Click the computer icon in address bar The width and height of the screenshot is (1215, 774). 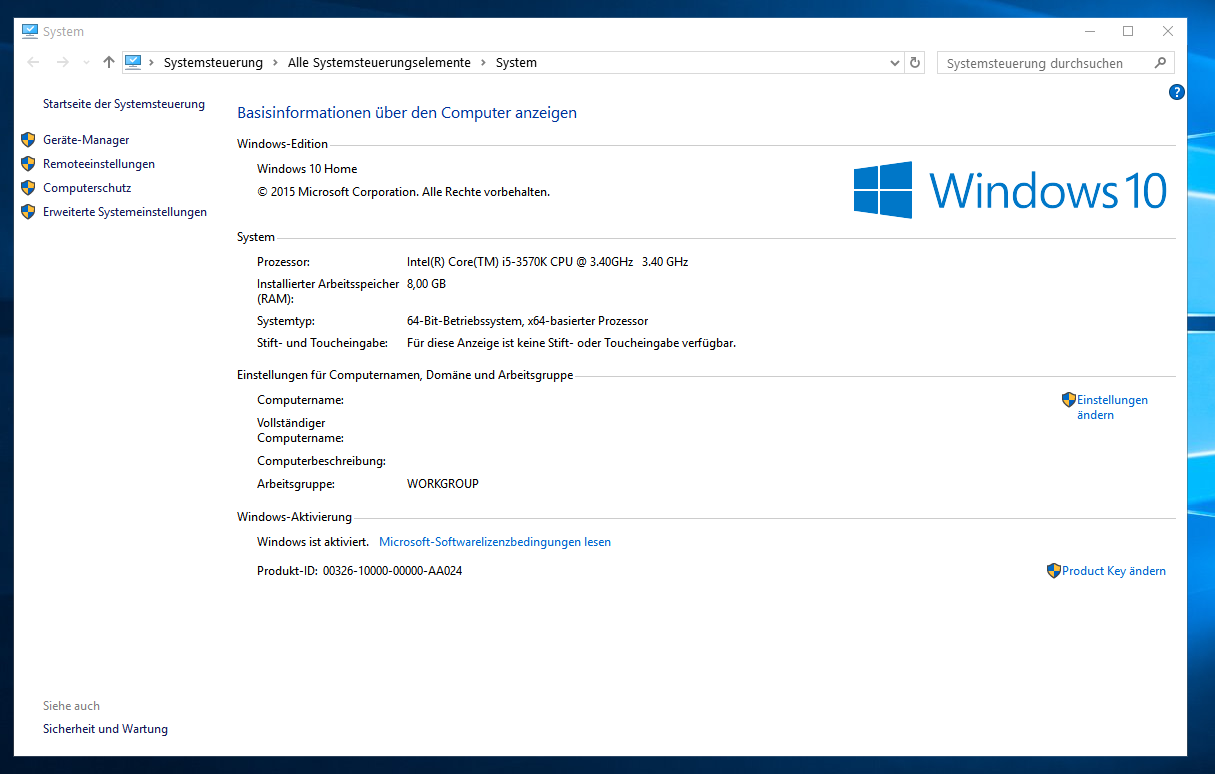coord(134,62)
